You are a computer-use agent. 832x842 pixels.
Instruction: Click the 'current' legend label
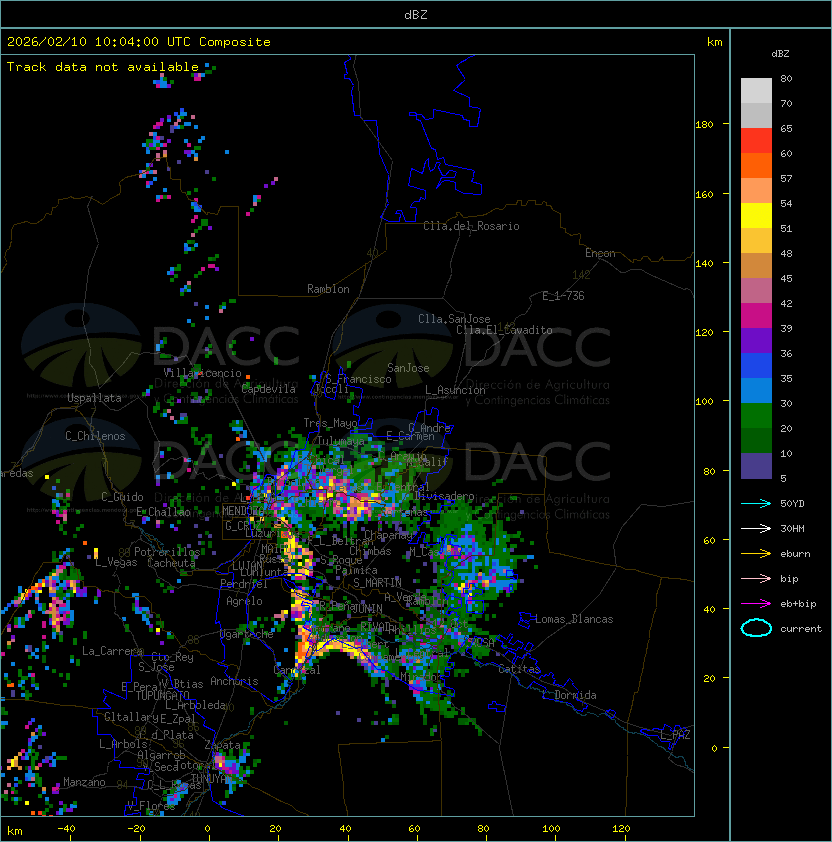point(801,629)
